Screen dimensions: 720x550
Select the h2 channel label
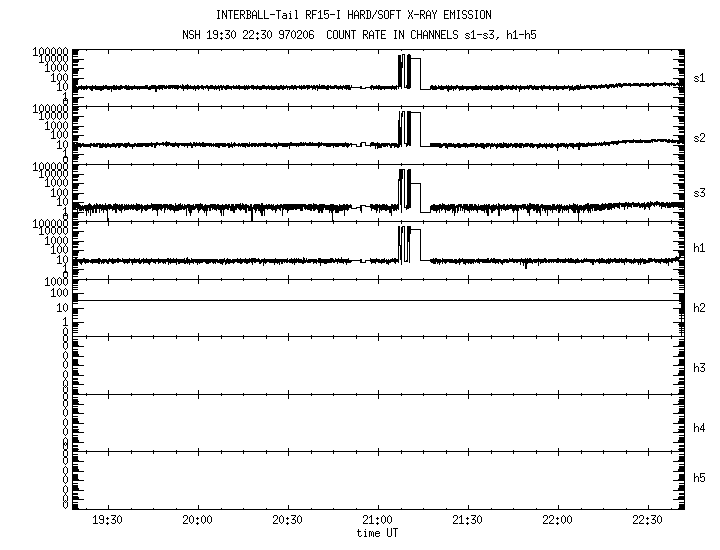click(x=701, y=308)
